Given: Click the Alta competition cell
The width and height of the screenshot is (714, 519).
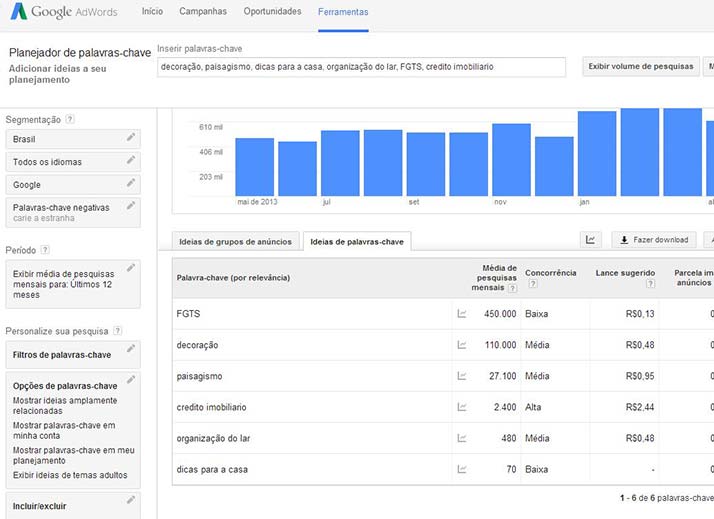Looking at the screenshot, I should tap(533, 407).
